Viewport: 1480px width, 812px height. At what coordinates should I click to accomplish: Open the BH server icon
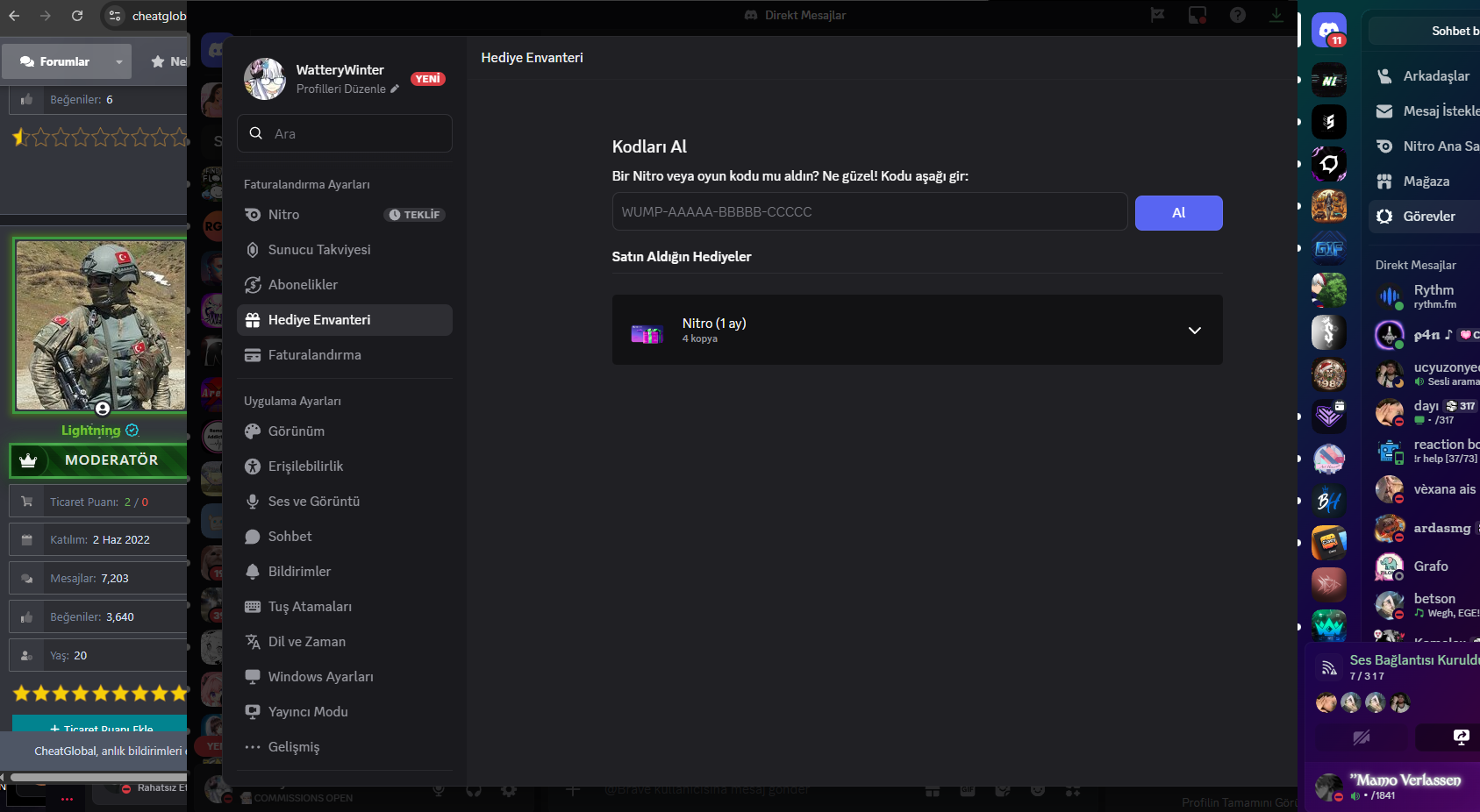(1329, 501)
